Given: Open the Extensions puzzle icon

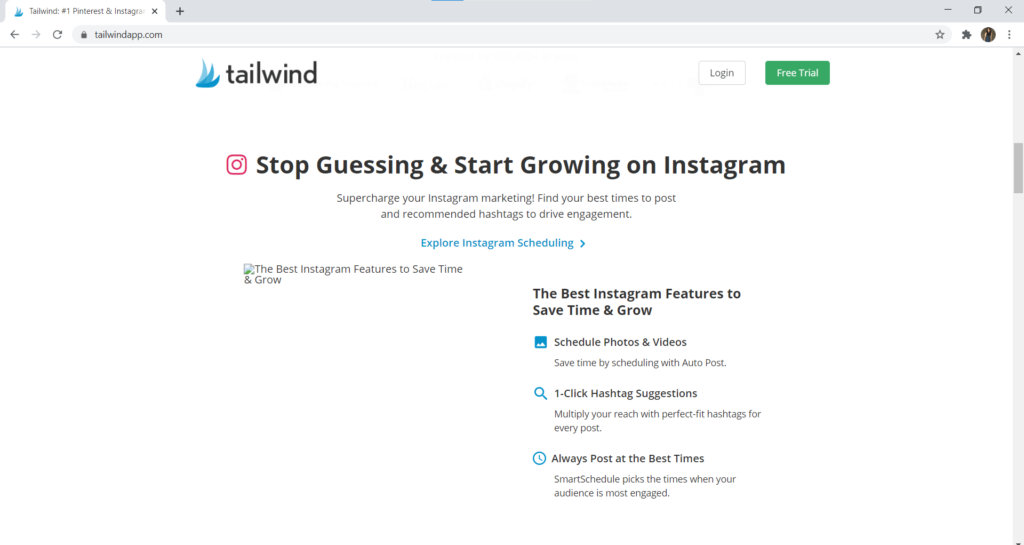Looking at the screenshot, I should [967, 35].
